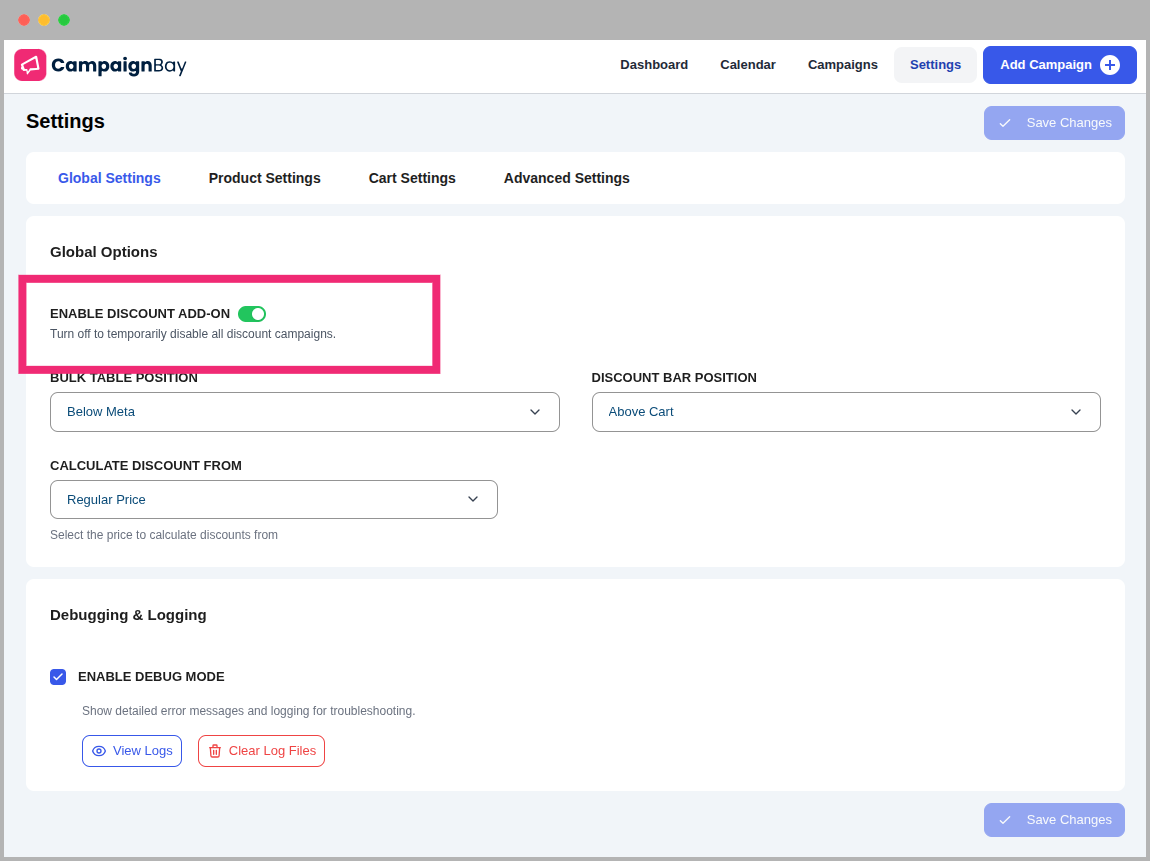
Task: Open the Calculate Discount From dropdown
Action: click(x=273, y=499)
